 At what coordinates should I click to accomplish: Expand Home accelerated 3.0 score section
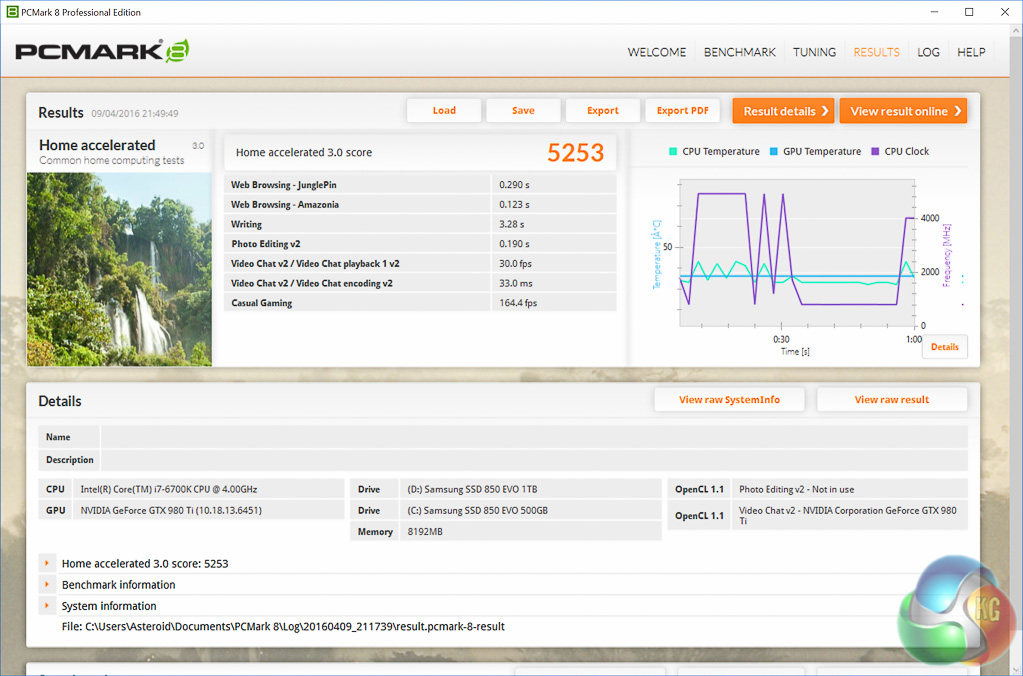(47, 563)
